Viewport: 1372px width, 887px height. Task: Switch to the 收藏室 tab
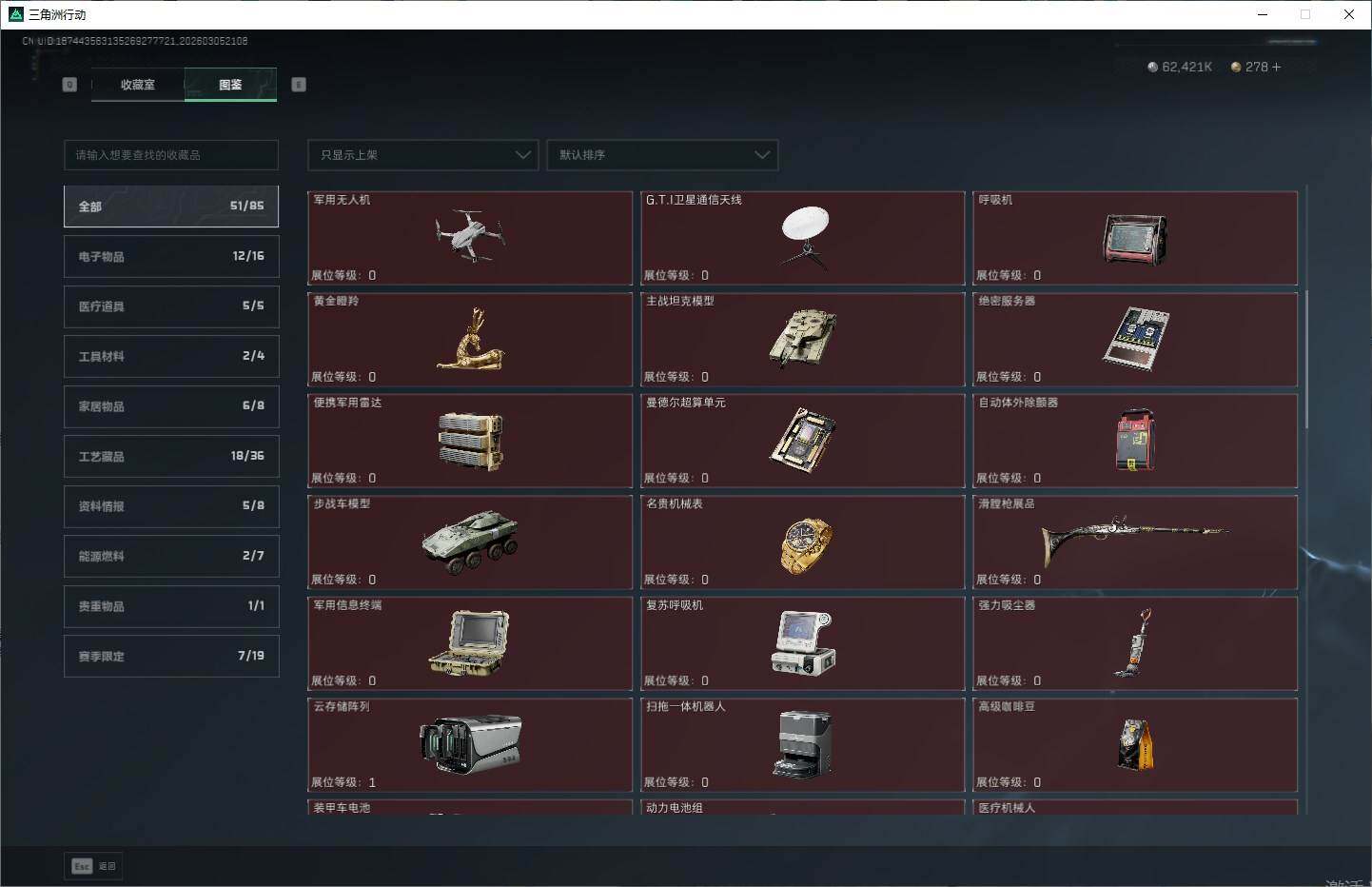[138, 85]
